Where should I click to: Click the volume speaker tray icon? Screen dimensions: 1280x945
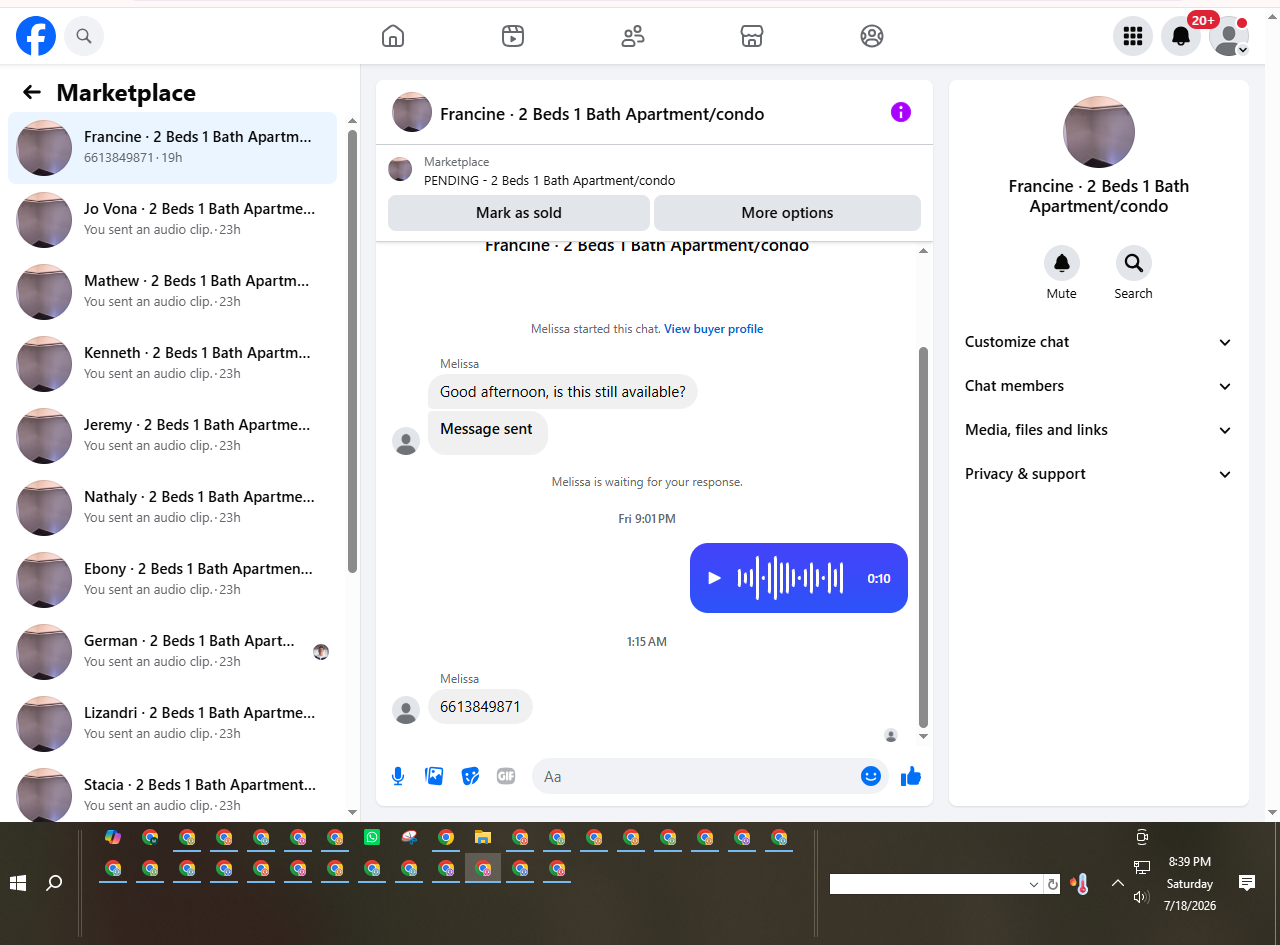point(1141,897)
